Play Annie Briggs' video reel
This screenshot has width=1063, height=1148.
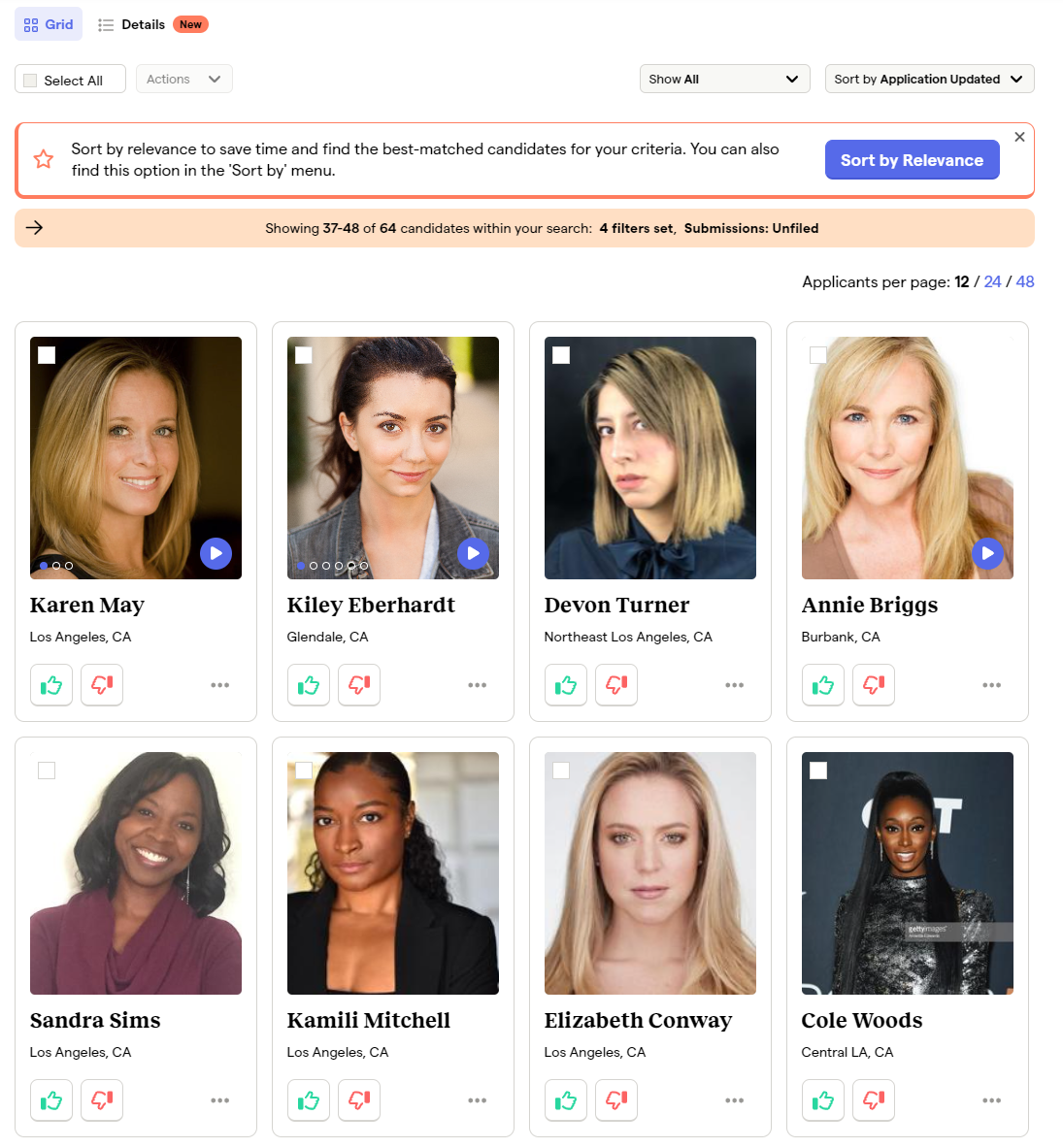(987, 553)
